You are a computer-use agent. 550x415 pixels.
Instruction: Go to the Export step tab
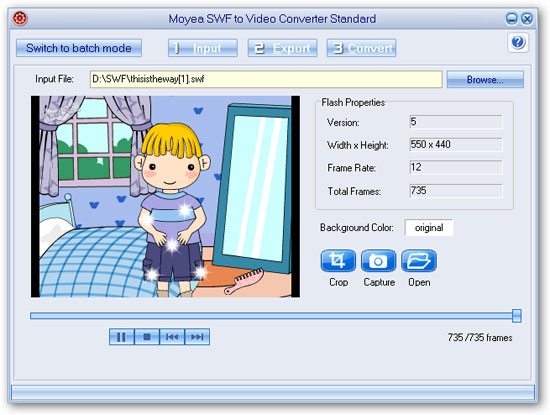[282, 48]
